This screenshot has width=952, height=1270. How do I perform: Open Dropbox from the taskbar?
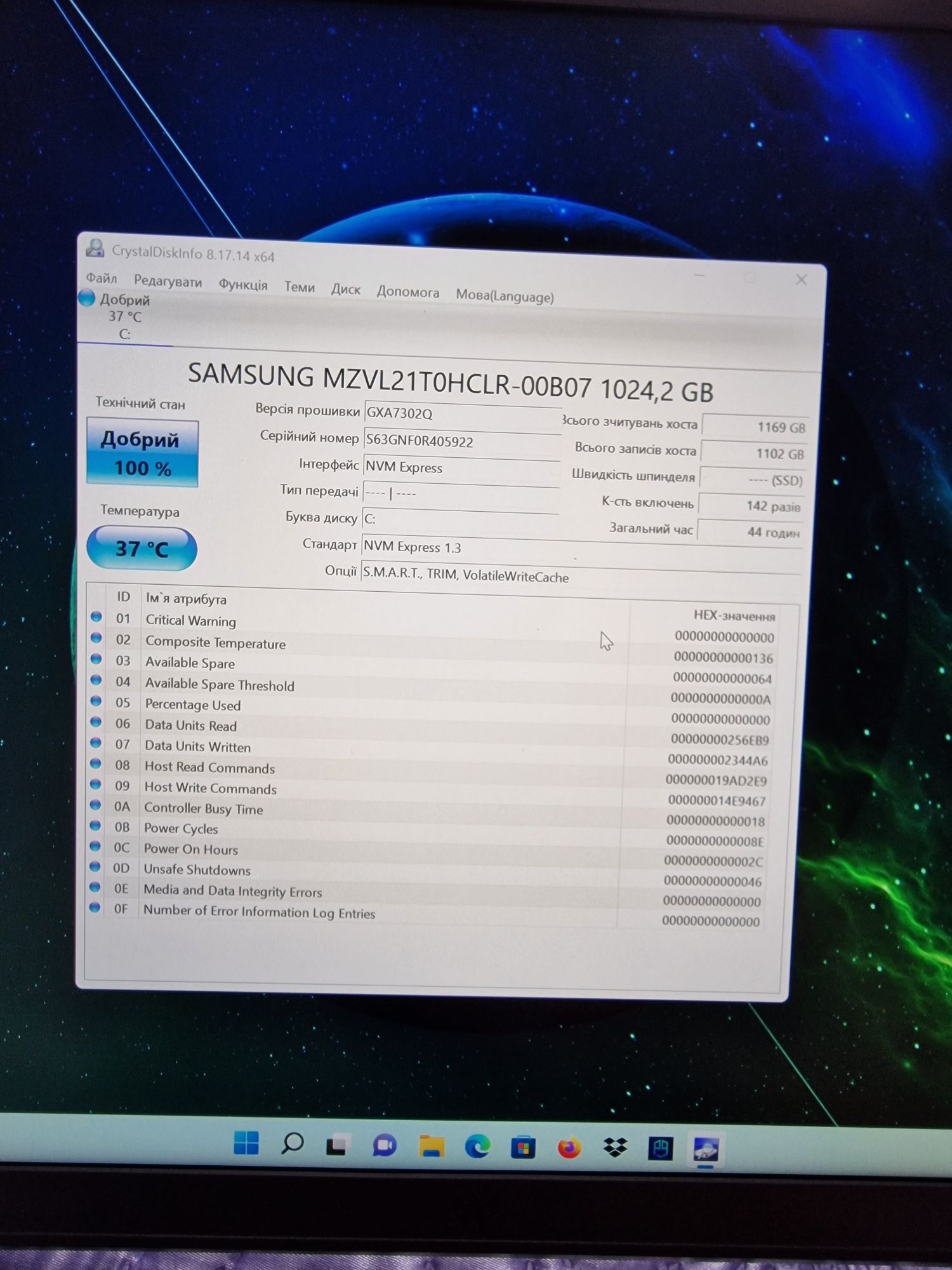click(x=615, y=1148)
